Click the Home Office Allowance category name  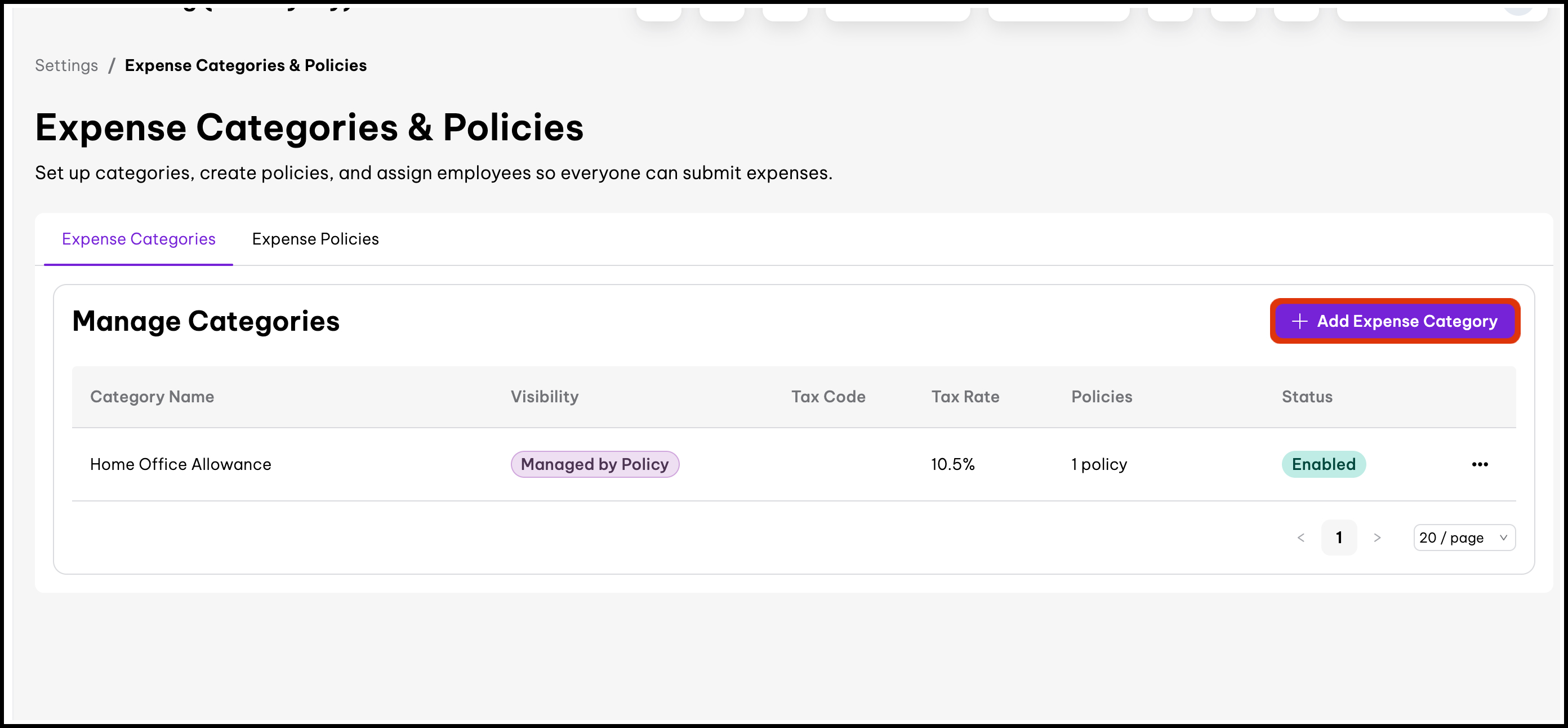pyautogui.click(x=181, y=464)
